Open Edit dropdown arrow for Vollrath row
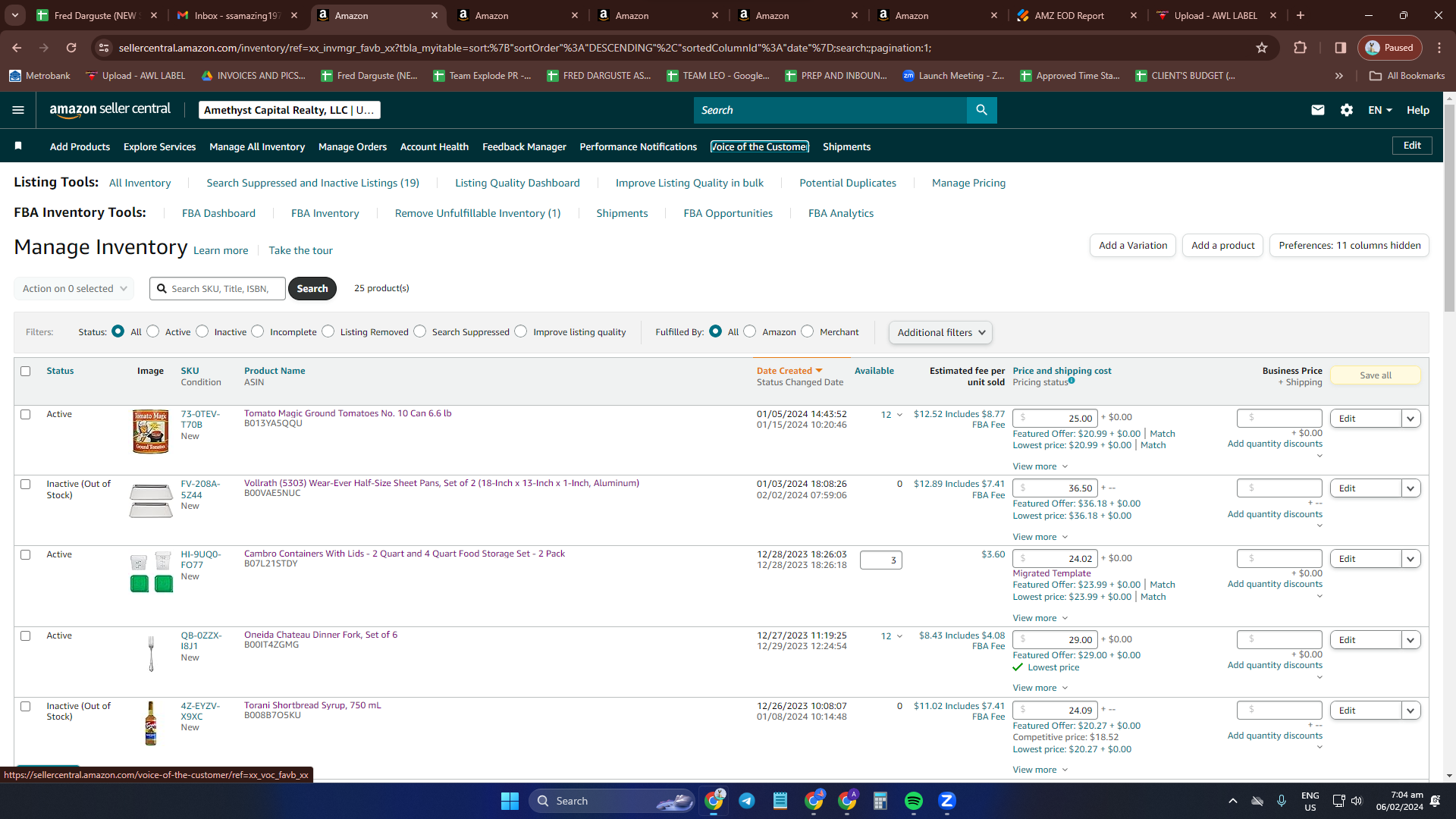Screen dimensions: 1456x819 pos(1411,488)
